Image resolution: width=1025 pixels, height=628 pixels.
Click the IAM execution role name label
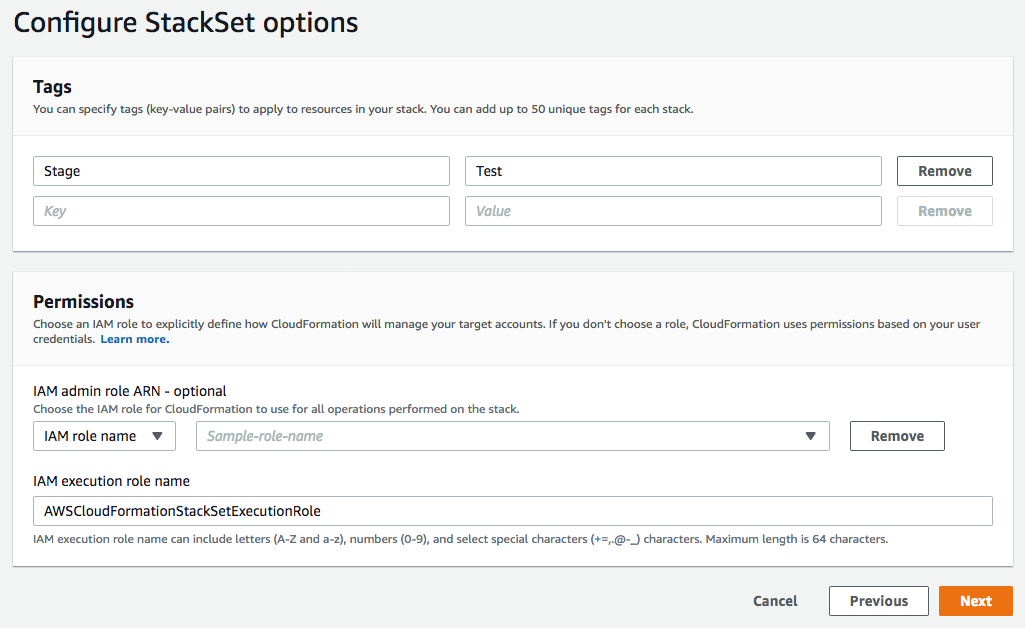click(x=111, y=481)
